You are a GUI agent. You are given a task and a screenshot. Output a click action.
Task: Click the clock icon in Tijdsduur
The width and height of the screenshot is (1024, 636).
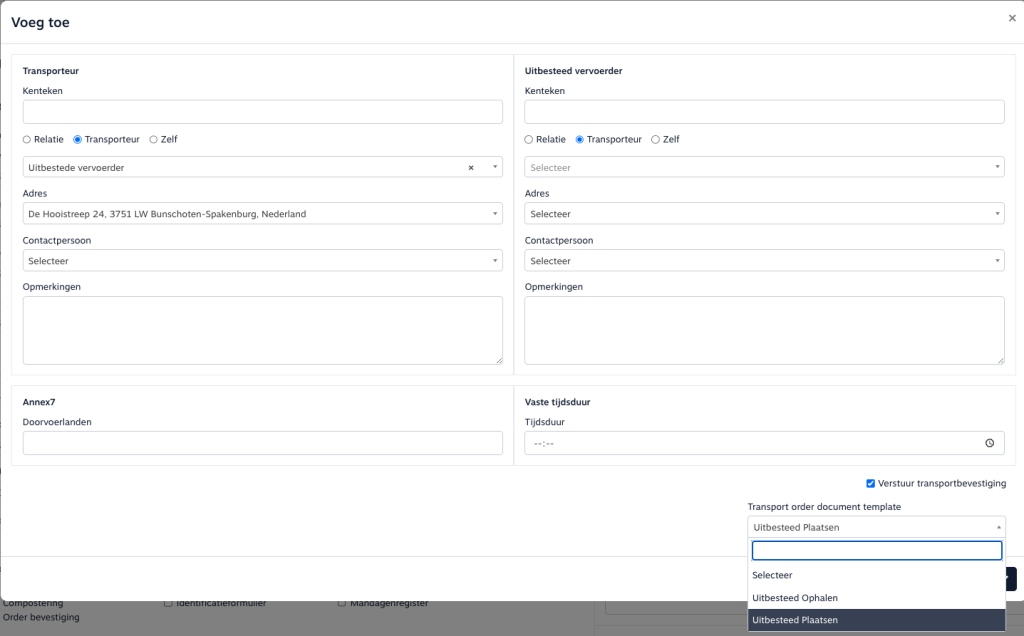989,443
